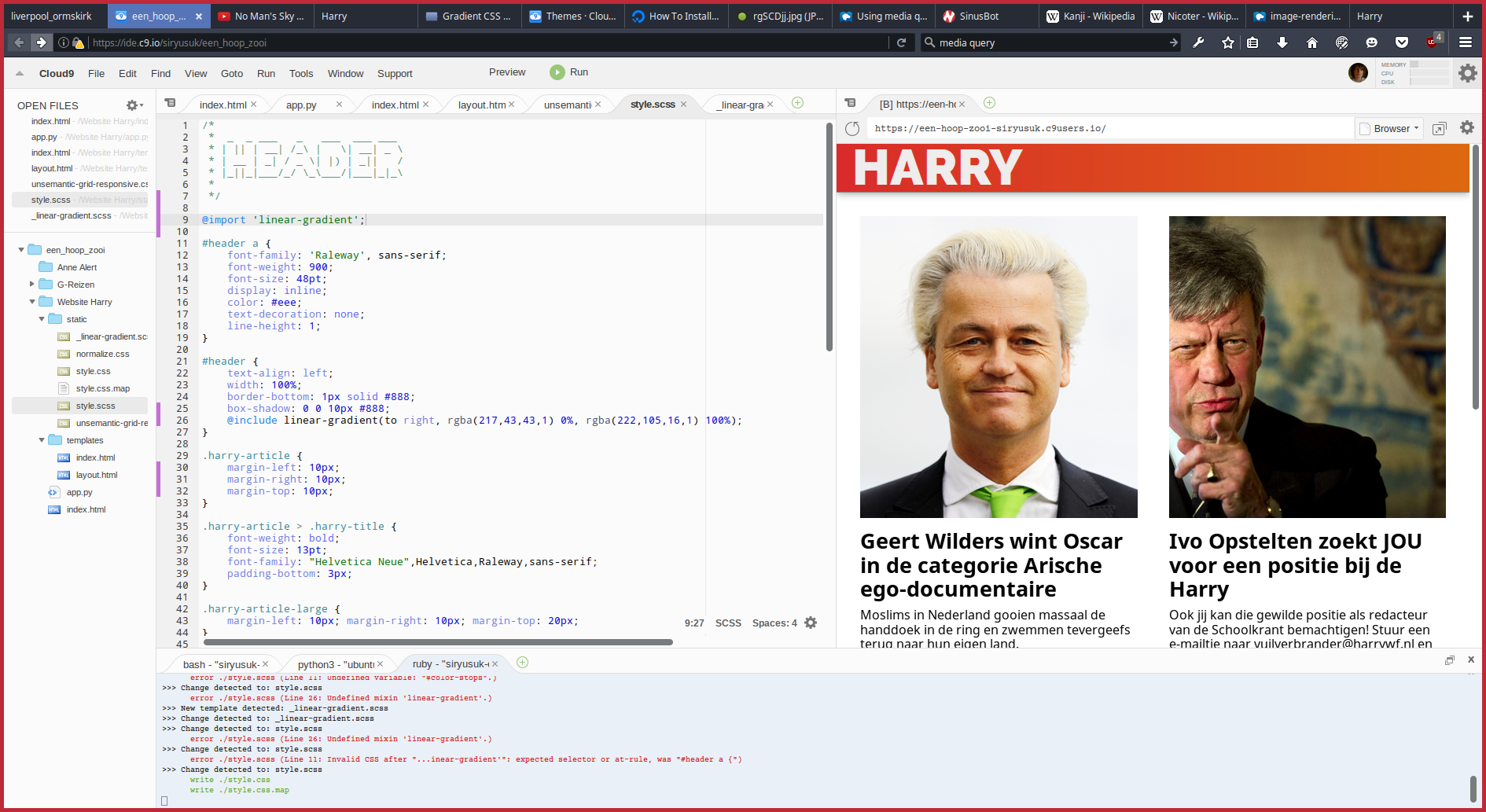Open app.py in the file tree
Viewport: 1486px width, 812px height.
79,492
